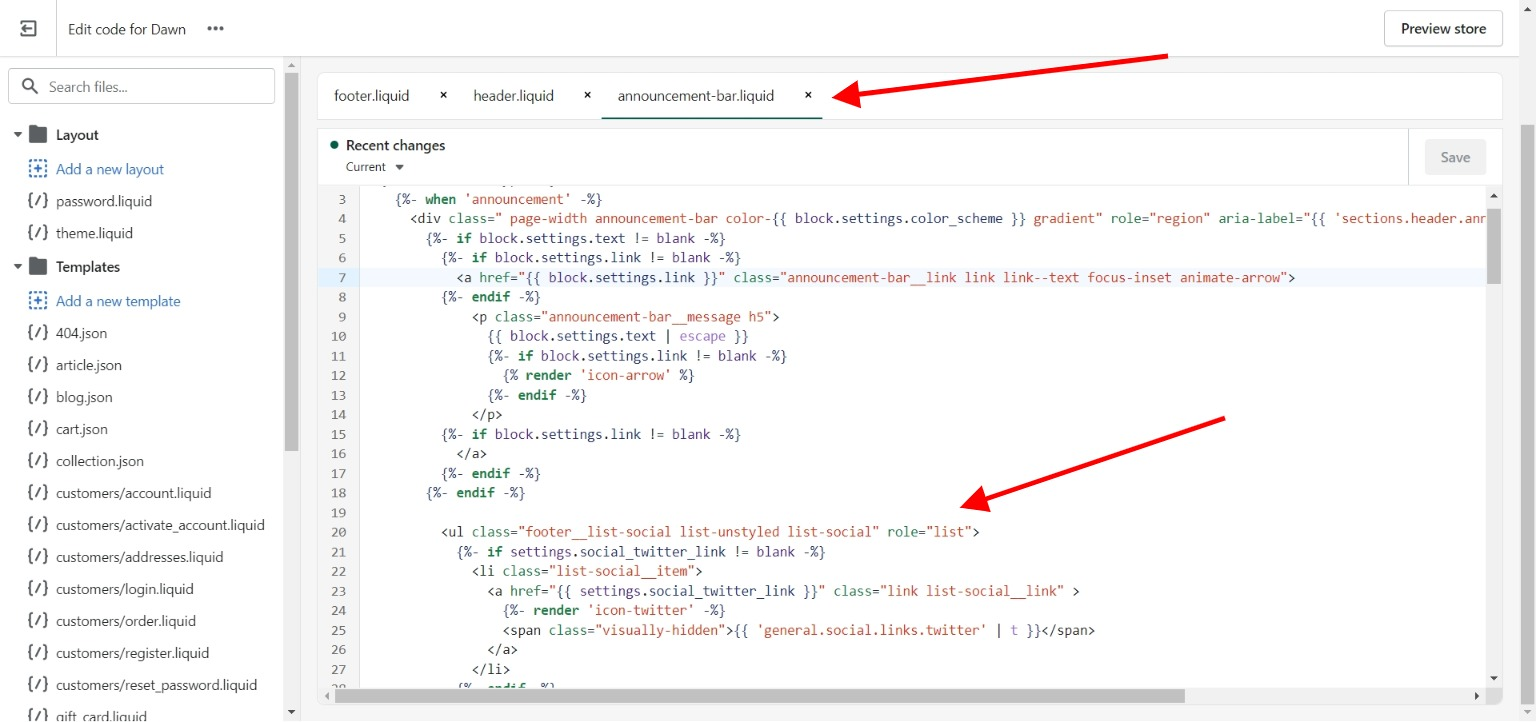Viewport: 1536px width, 722px height.
Task: Click the Preview store button
Action: [1442, 29]
